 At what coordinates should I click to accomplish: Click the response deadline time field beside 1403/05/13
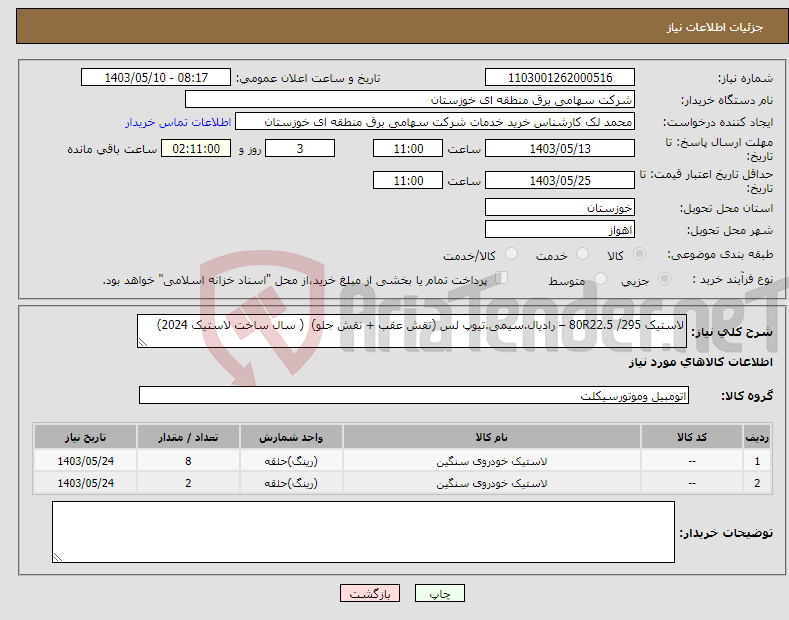point(408,148)
